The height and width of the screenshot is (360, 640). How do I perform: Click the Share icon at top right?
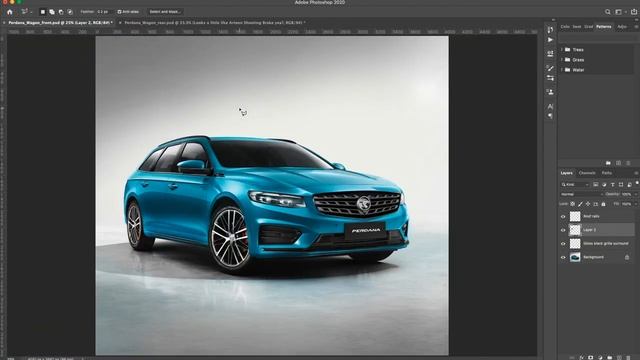coord(633,12)
